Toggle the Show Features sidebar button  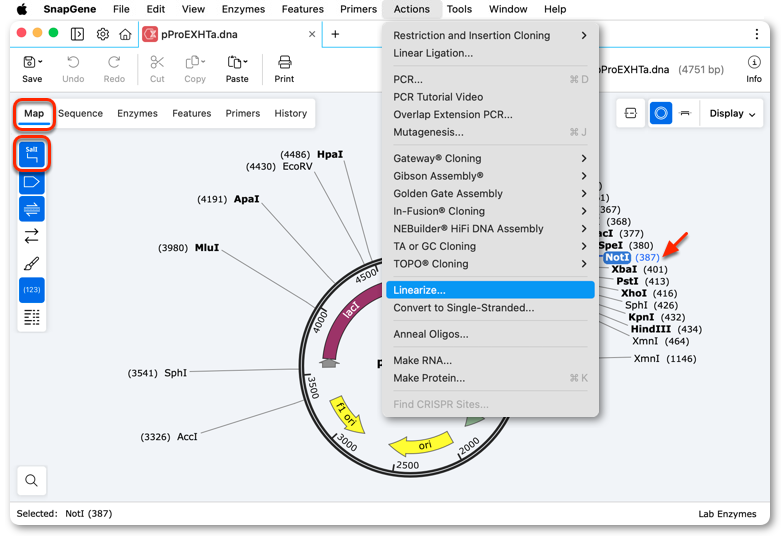(x=31, y=182)
